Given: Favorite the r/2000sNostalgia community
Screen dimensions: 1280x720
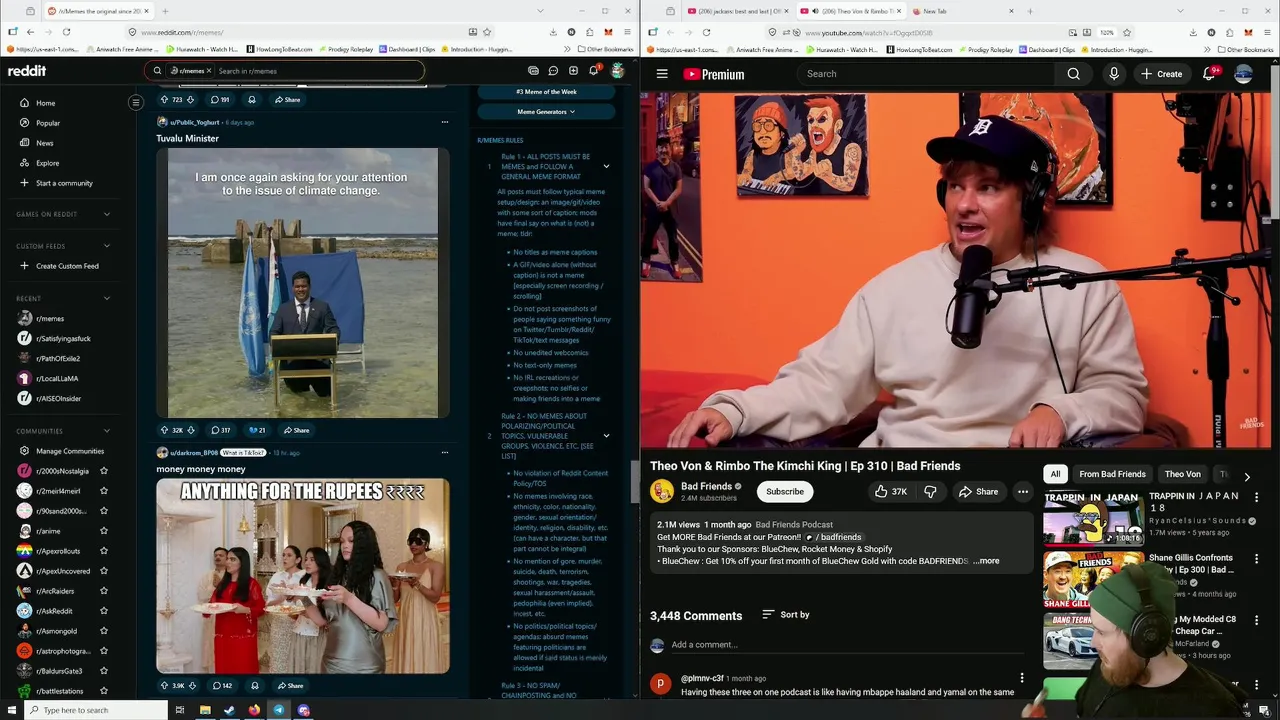Looking at the screenshot, I should (x=104, y=471).
